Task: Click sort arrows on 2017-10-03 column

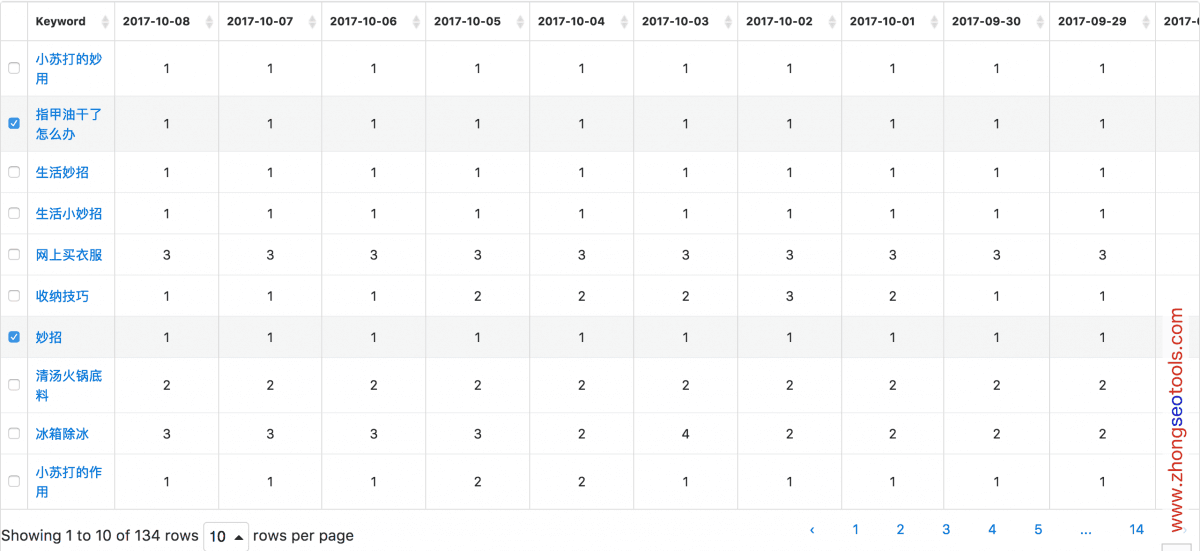Action: click(x=729, y=22)
